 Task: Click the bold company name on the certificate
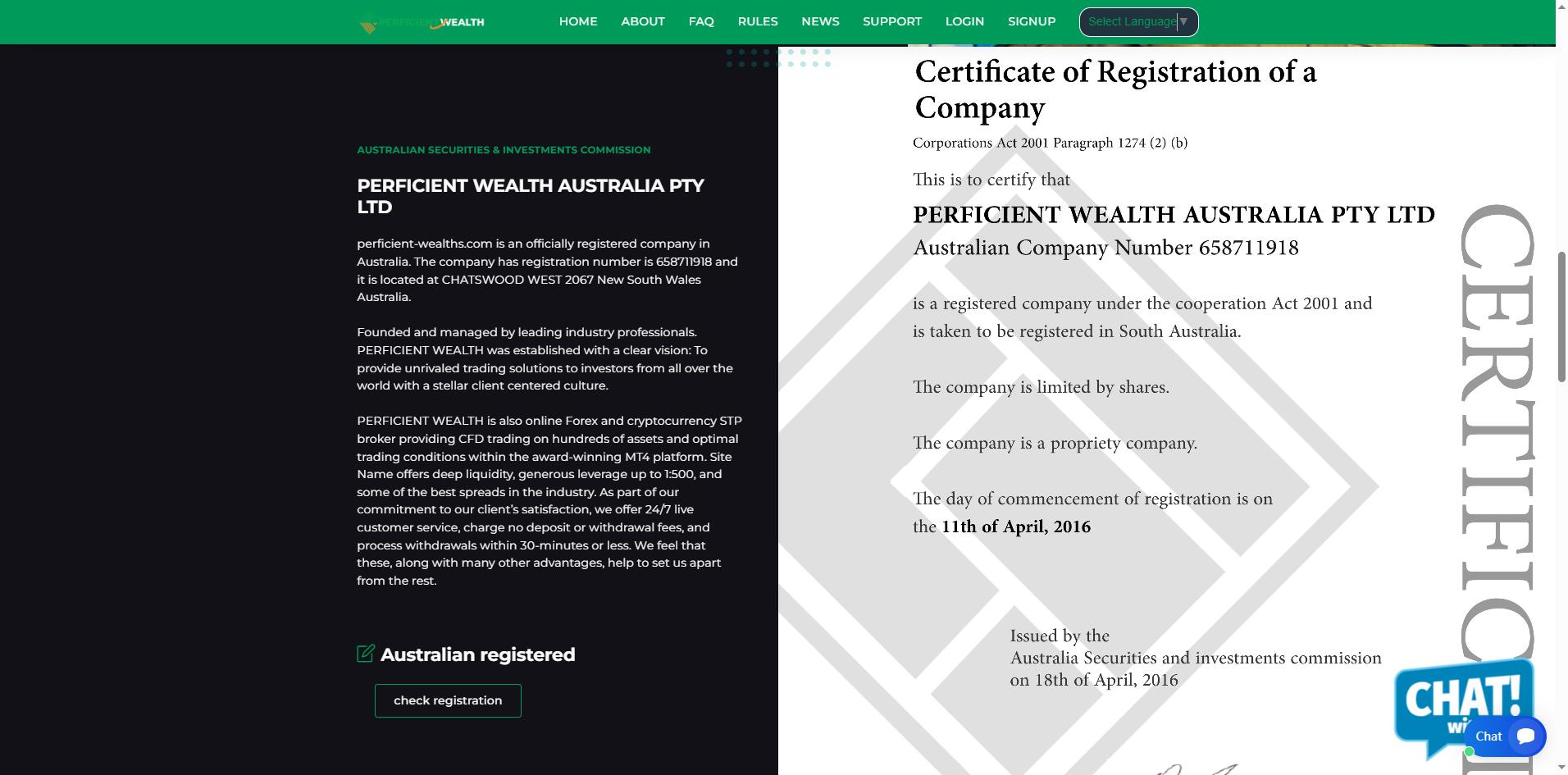tap(1174, 215)
